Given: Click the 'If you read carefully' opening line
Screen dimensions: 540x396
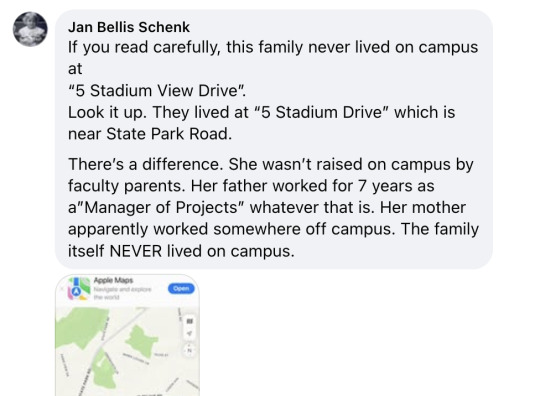Looking at the screenshot, I should [273, 48].
